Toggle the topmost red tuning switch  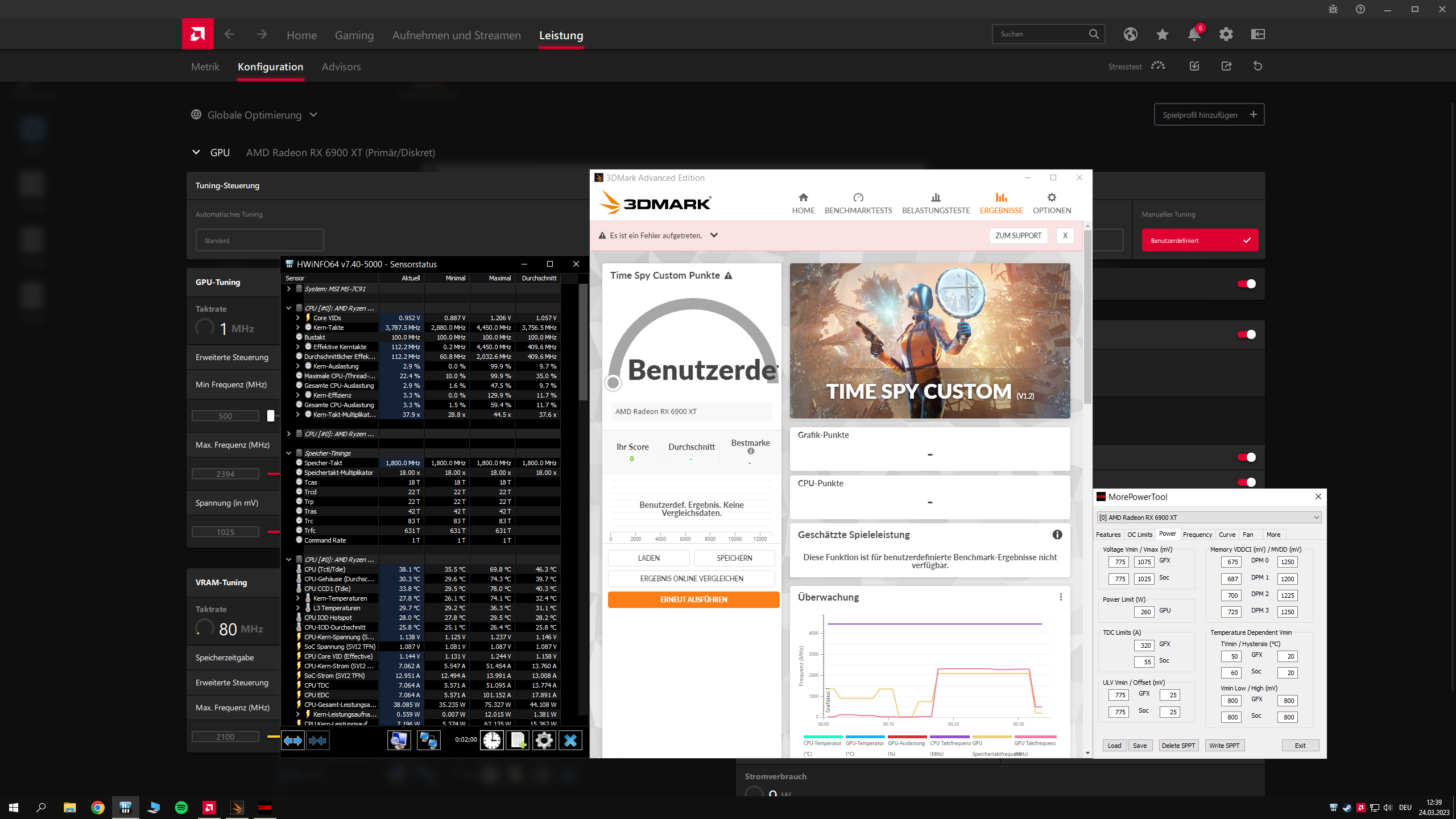pyautogui.click(x=1246, y=284)
